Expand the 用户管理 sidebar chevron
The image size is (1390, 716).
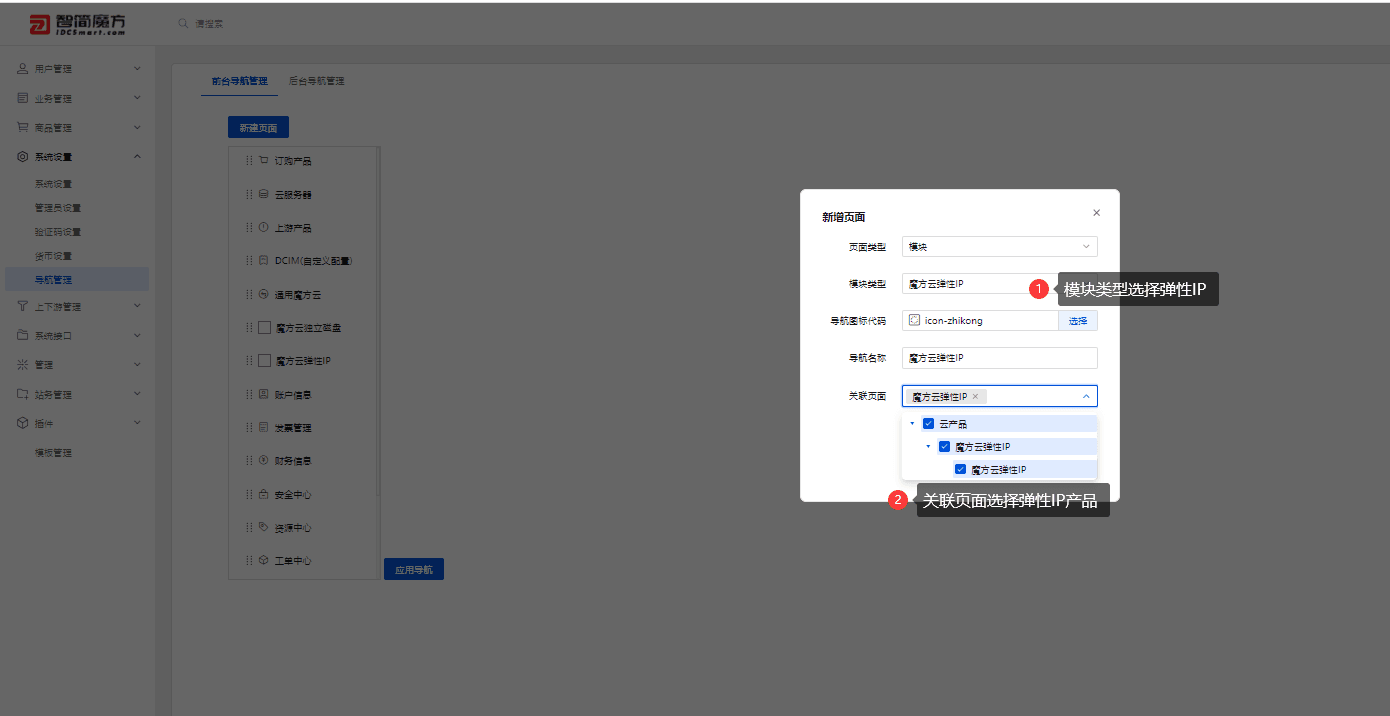[137, 69]
